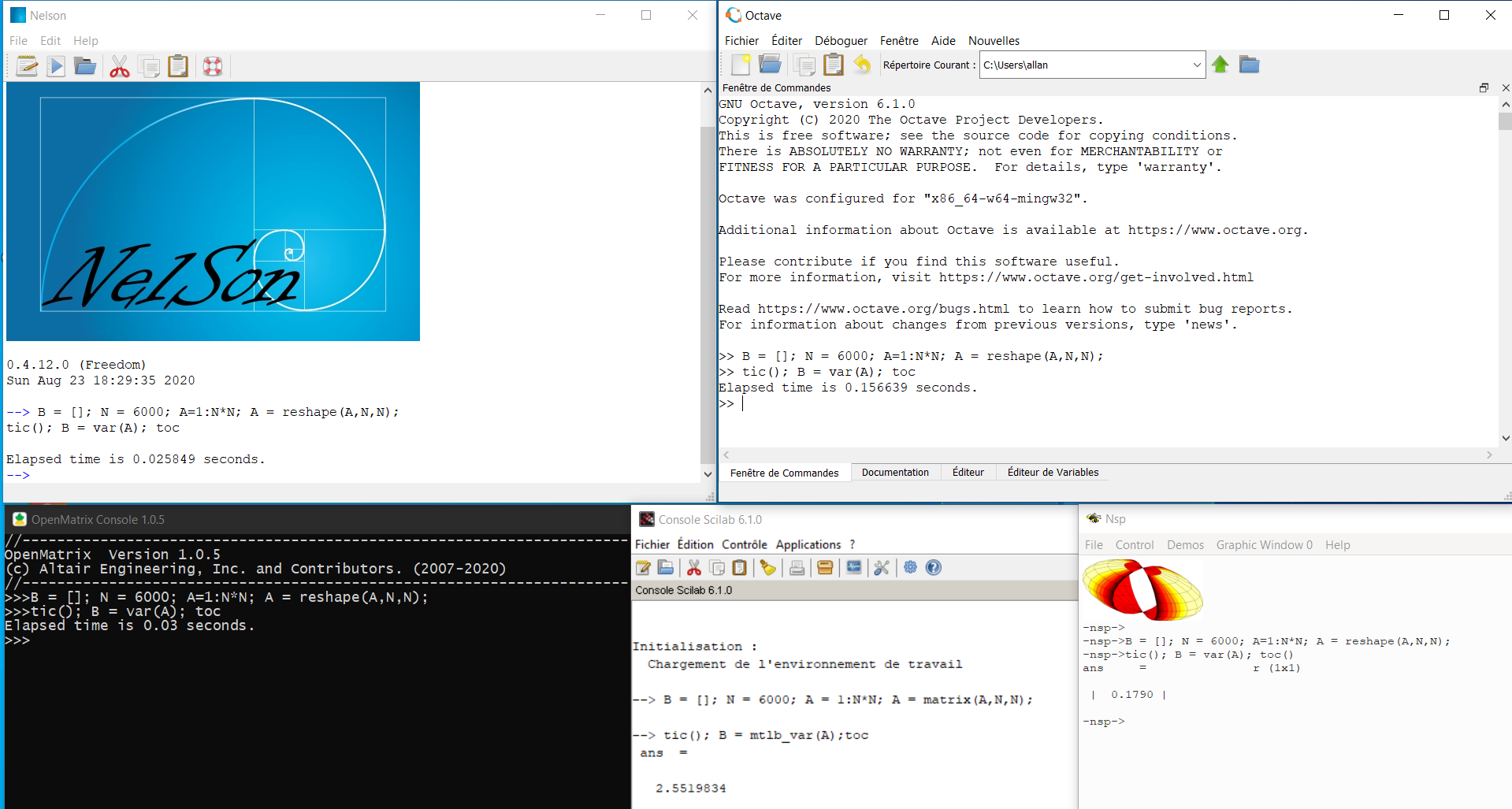Open Scilab Contrôle menu
The width and height of the screenshot is (1512, 809).
pyautogui.click(x=745, y=544)
